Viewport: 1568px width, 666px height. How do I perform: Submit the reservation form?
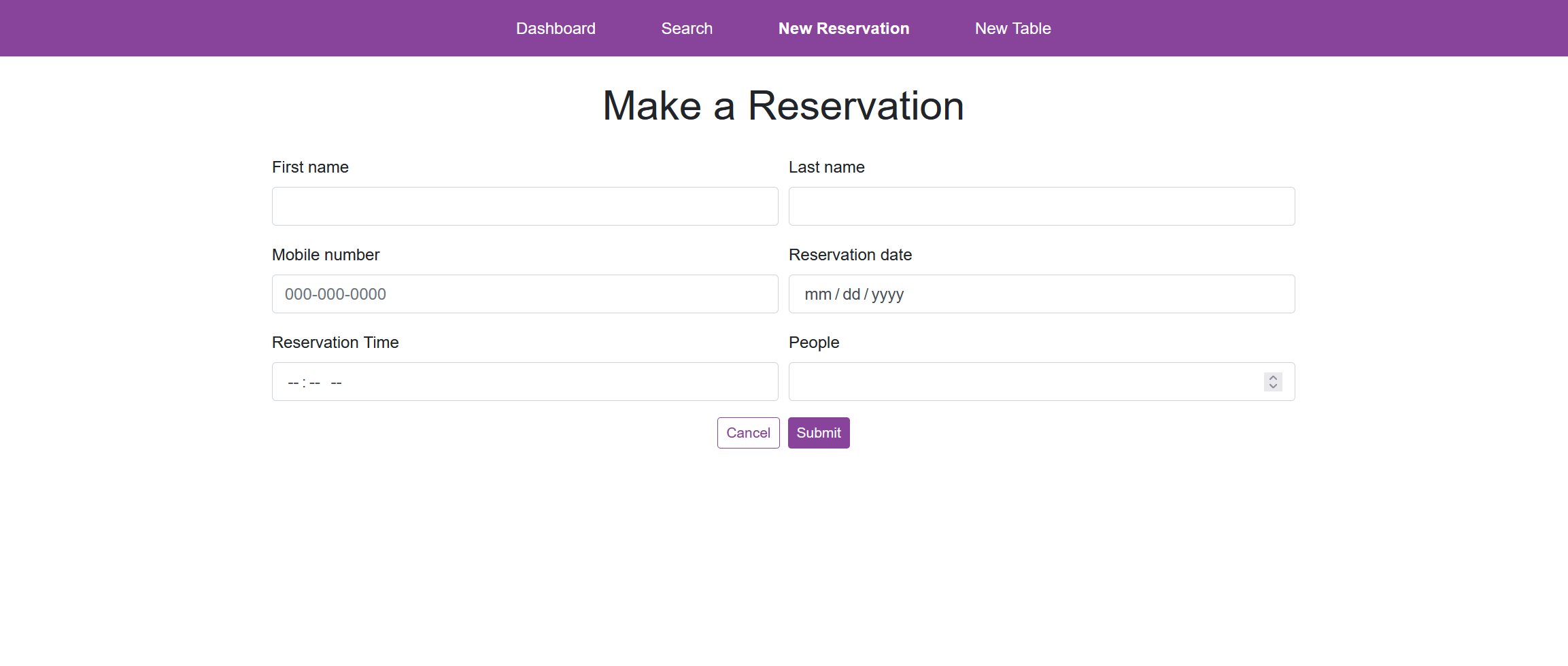[819, 433]
